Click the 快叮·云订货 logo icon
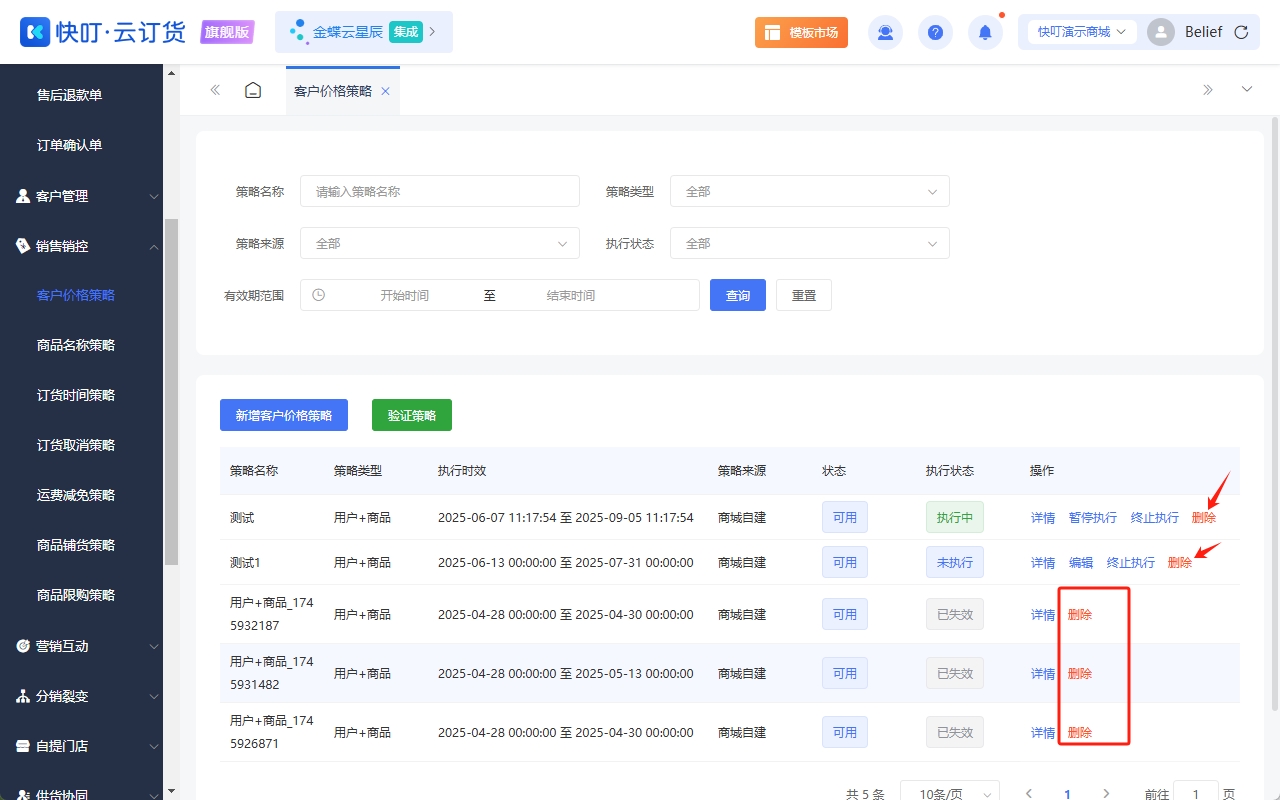 [x=36, y=32]
